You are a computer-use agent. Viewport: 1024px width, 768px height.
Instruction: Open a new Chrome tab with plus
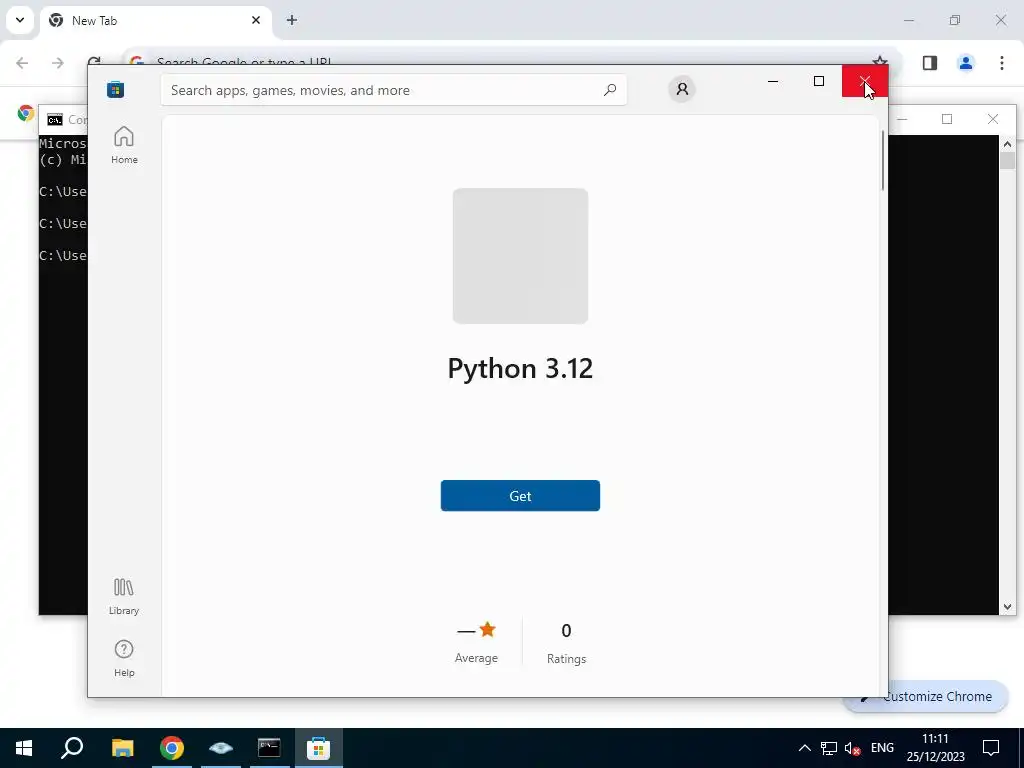click(292, 20)
